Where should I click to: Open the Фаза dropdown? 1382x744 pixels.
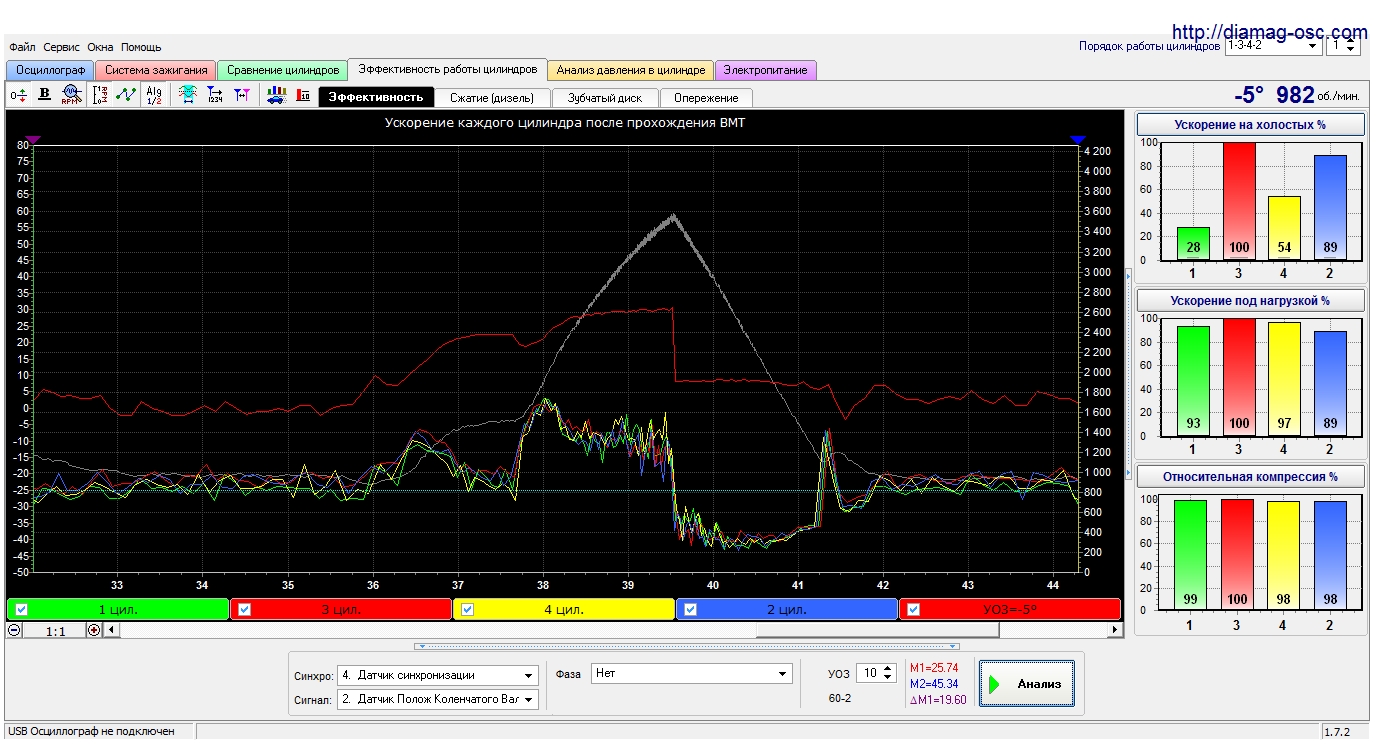coord(692,674)
